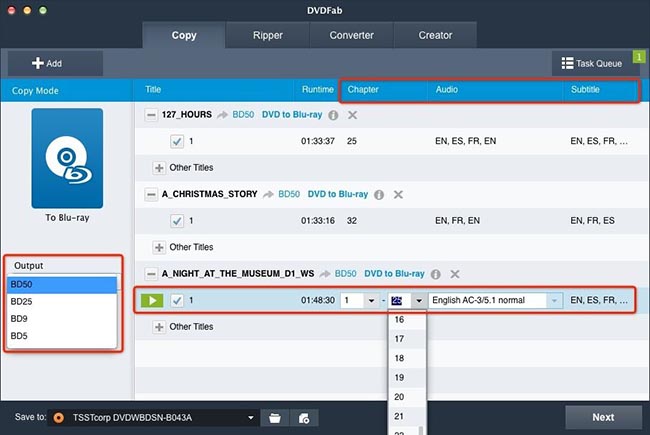Click subtitle cell EN, FR, ES

[592, 221]
